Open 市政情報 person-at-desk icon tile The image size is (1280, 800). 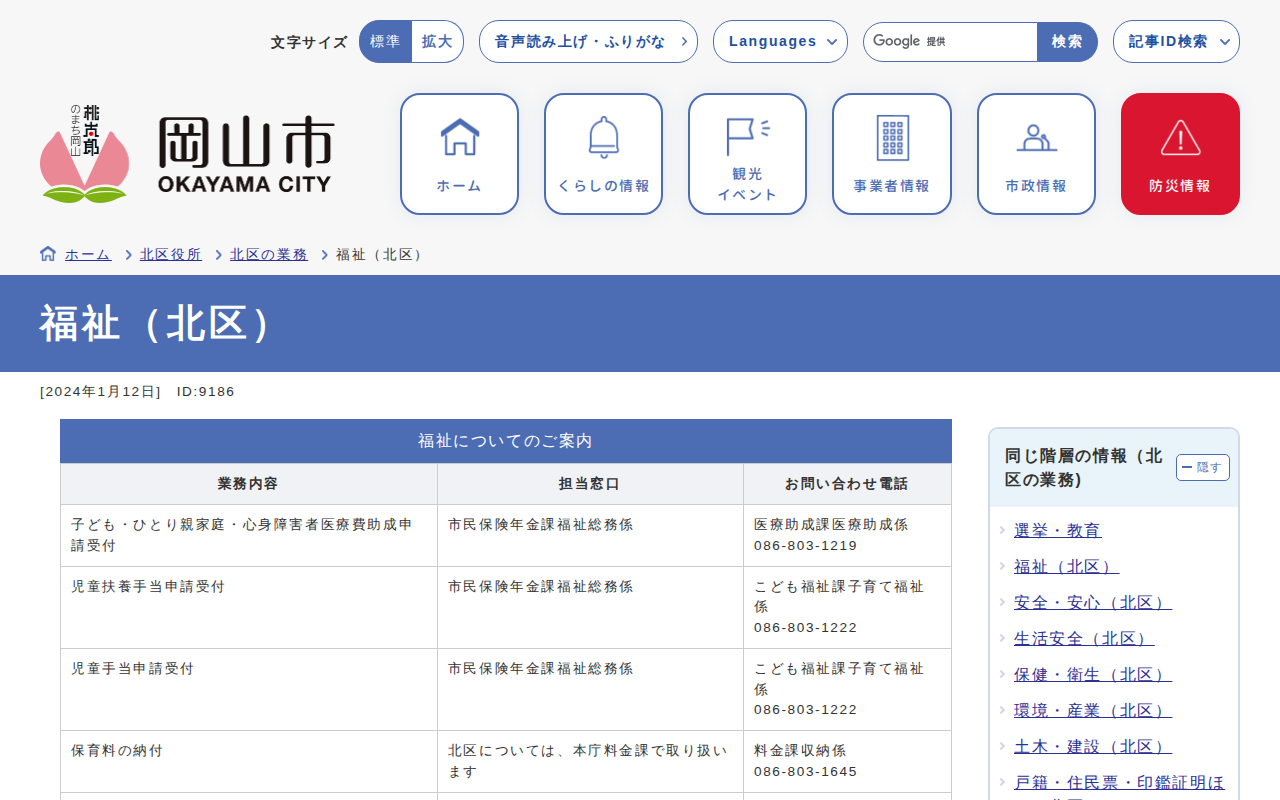(x=1036, y=154)
